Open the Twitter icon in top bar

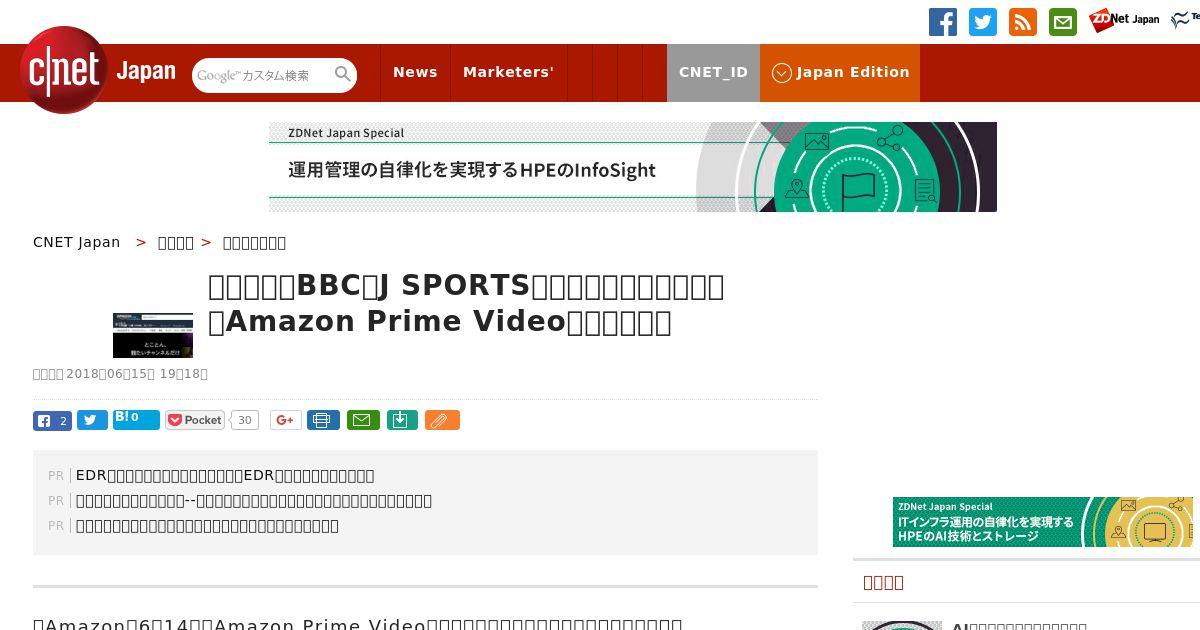(983, 22)
